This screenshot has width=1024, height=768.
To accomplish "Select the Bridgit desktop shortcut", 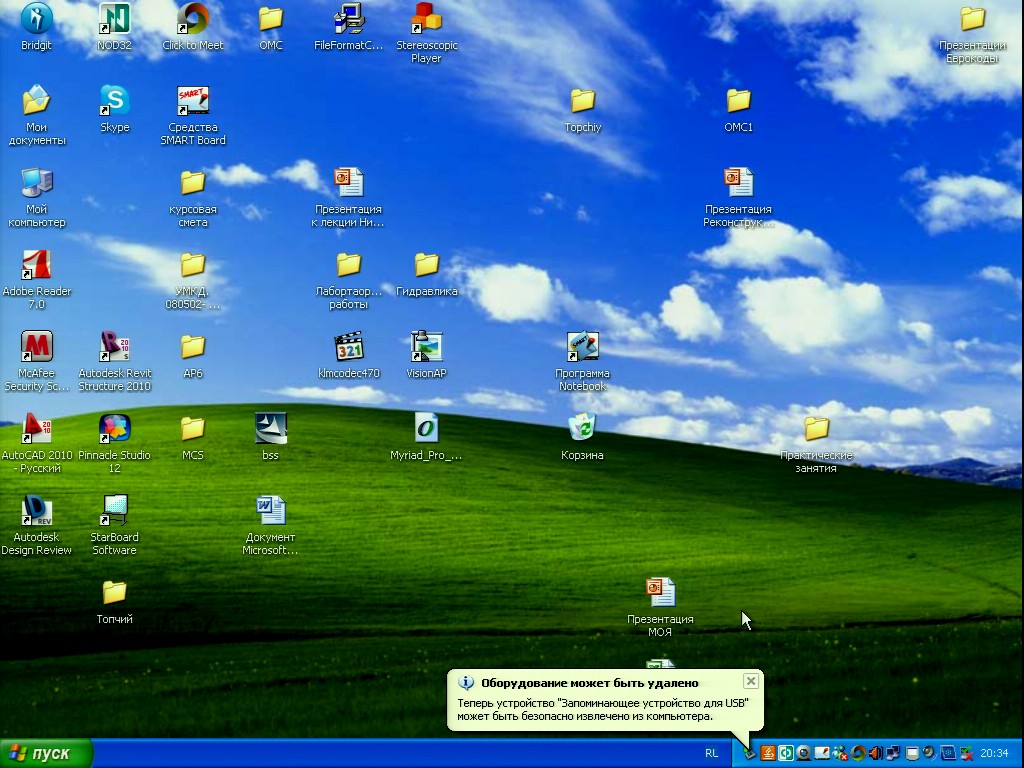I will coord(36,26).
